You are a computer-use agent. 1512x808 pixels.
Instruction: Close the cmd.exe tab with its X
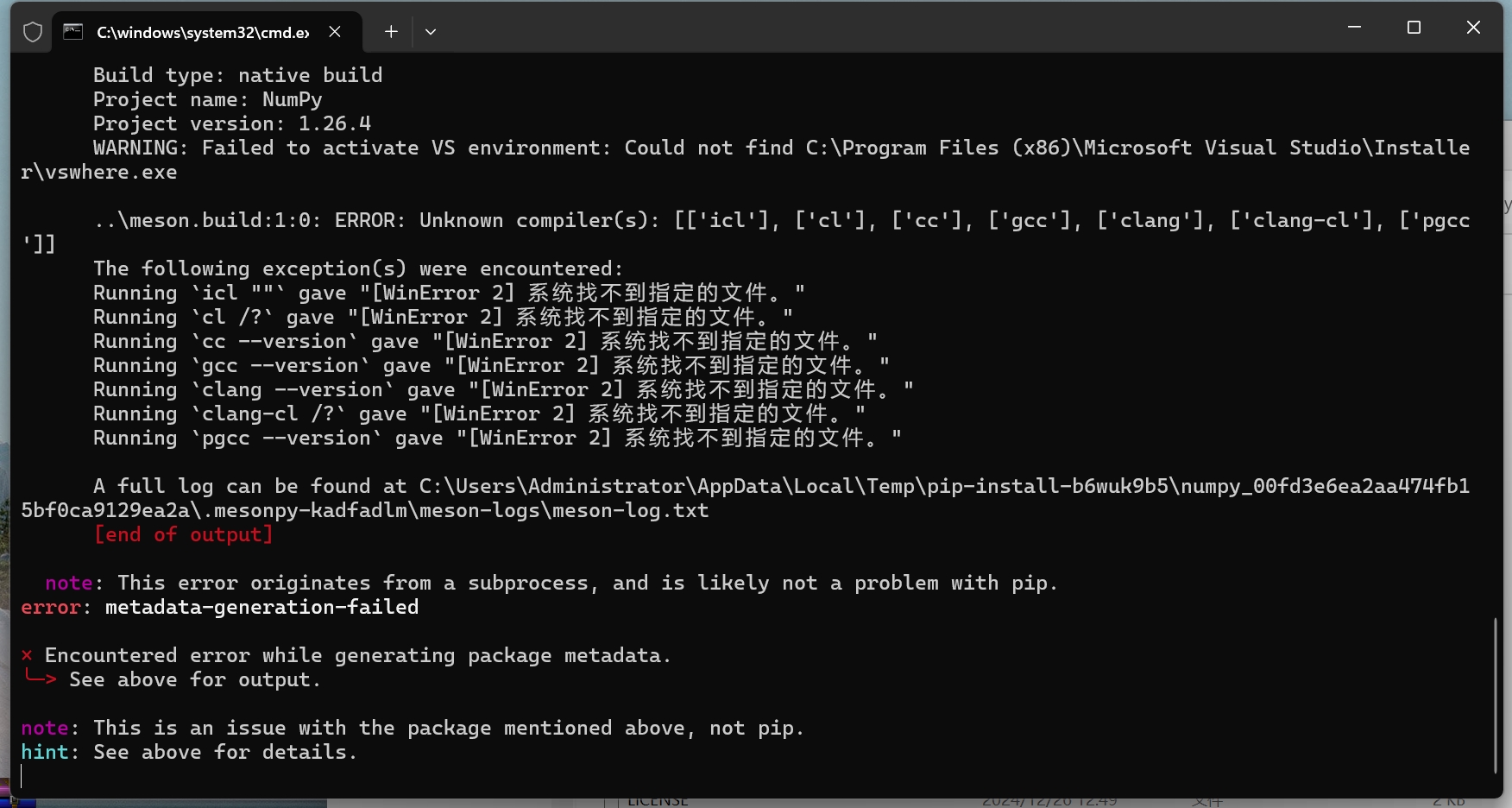point(335,32)
